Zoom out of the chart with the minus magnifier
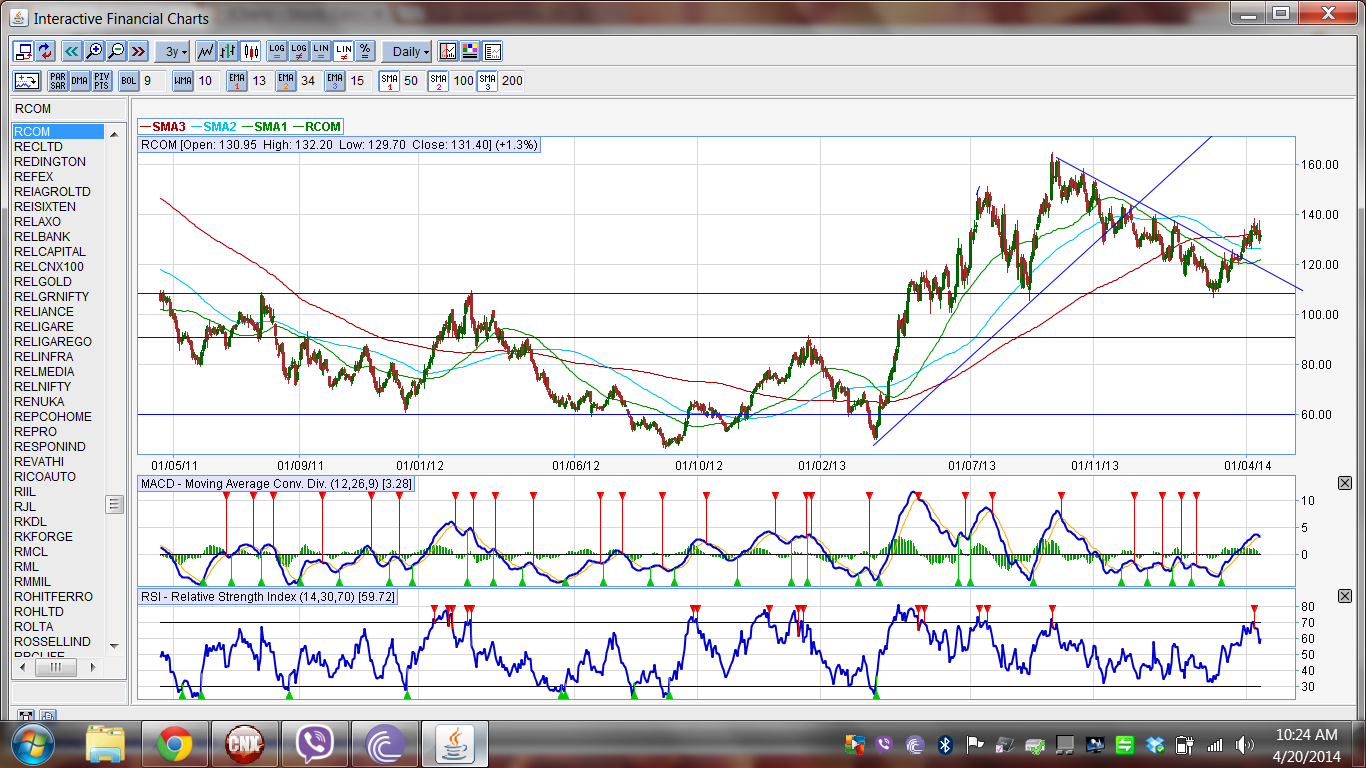 click(x=116, y=51)
